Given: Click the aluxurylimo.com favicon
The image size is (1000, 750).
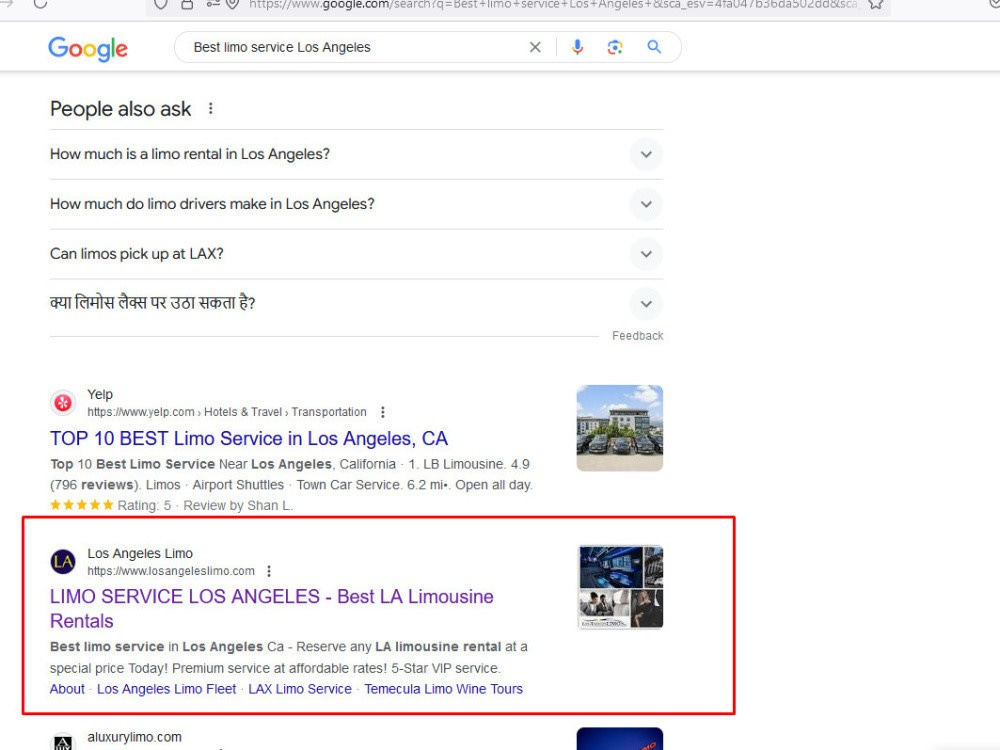Looking at the screenshot, I should (63, 742).
